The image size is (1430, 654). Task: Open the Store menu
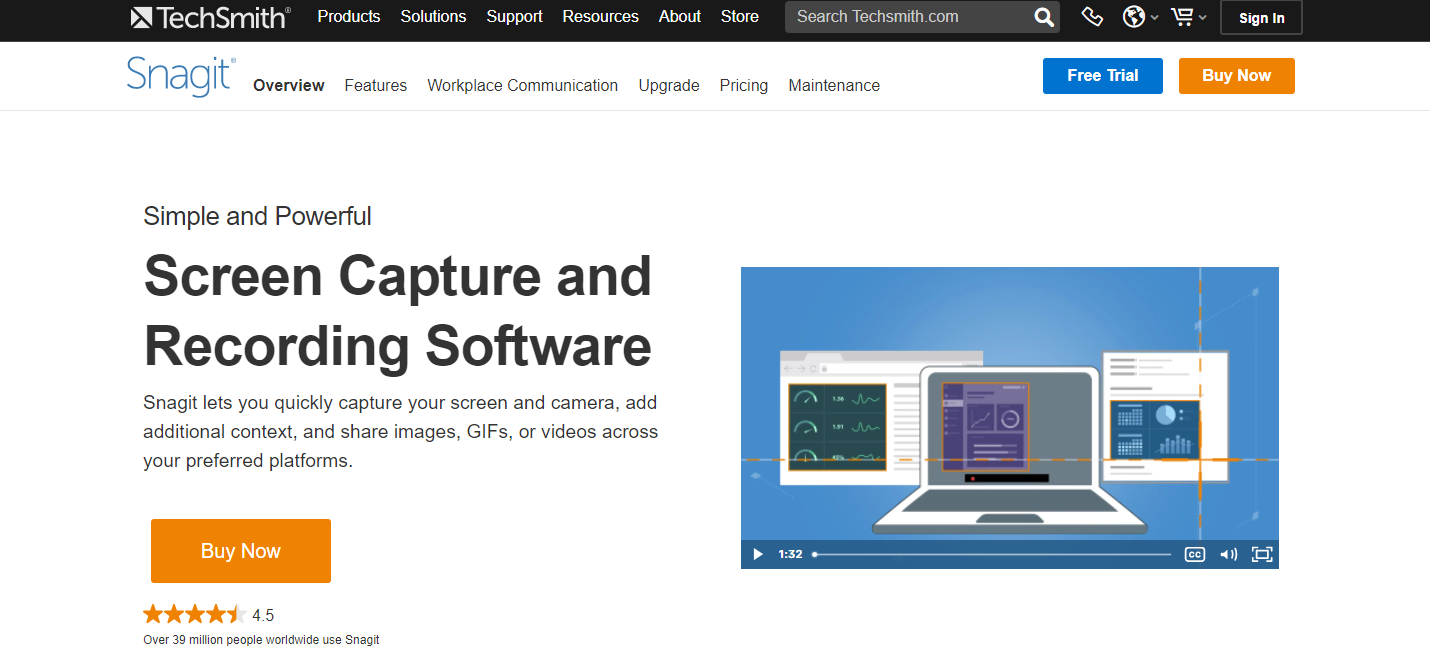click(740, 17)
